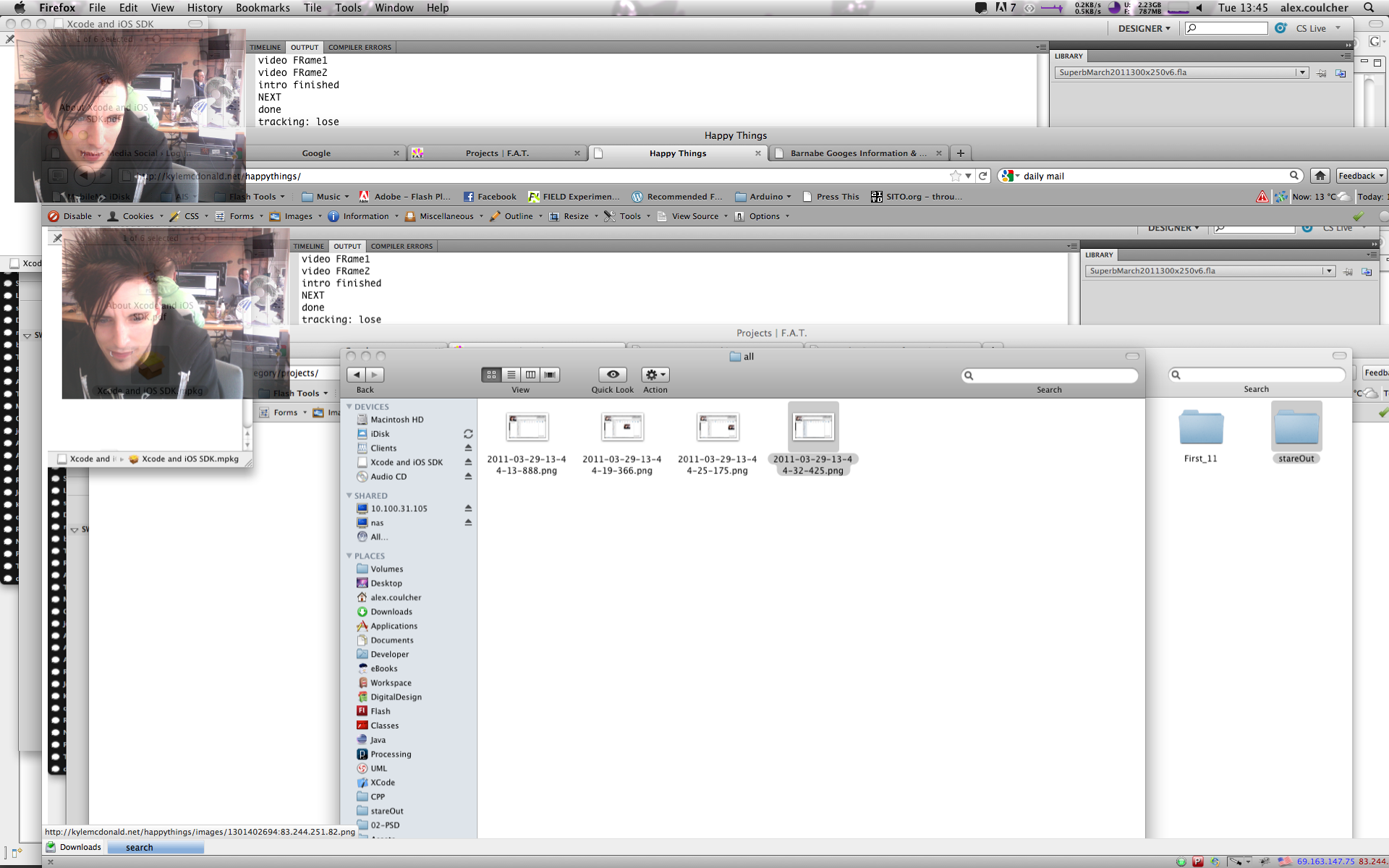Switch to Projects | F.A.T. tab
The height and width of the screenshot is (868, 1389).
[497, 153]
